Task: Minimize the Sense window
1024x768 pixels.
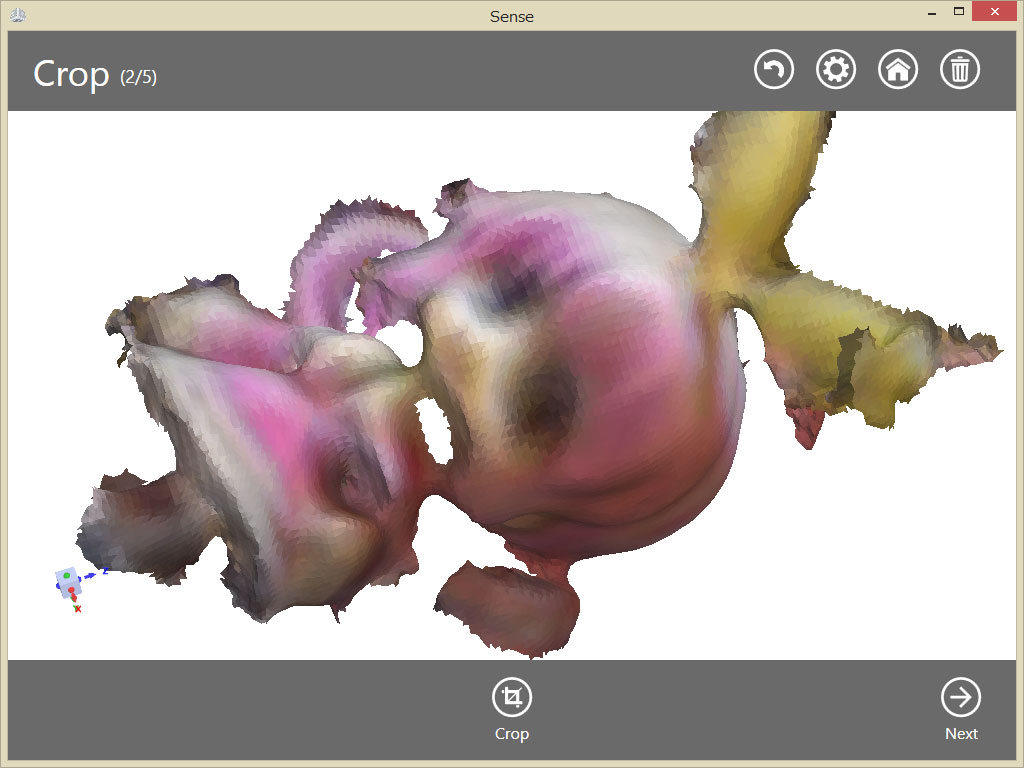Action: 932,12
